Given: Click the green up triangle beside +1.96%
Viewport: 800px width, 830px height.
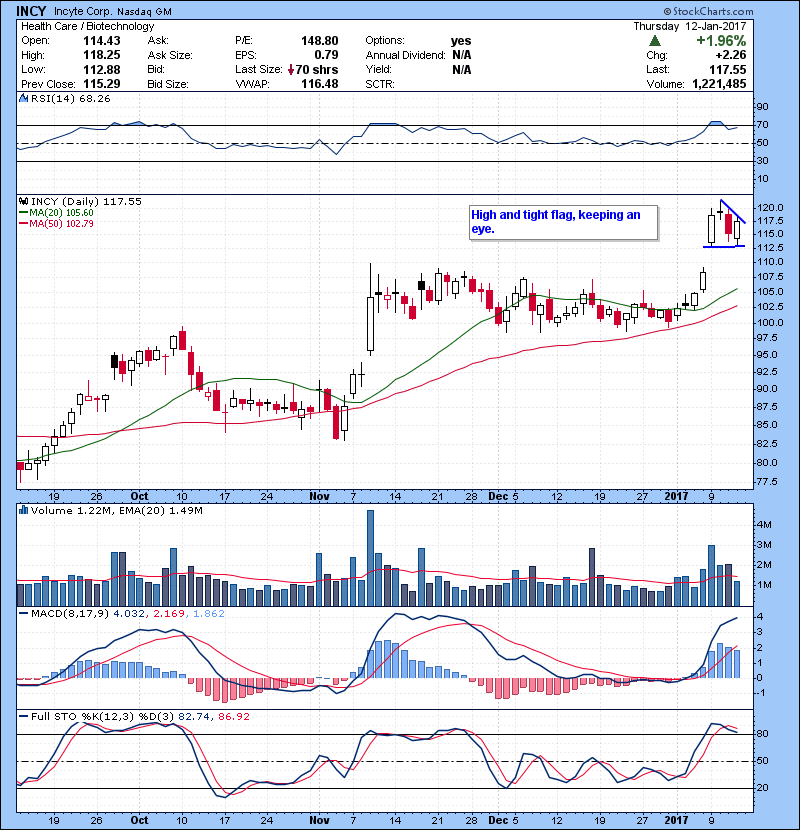Looking at the screenshot, I should (x=655, y=41).
